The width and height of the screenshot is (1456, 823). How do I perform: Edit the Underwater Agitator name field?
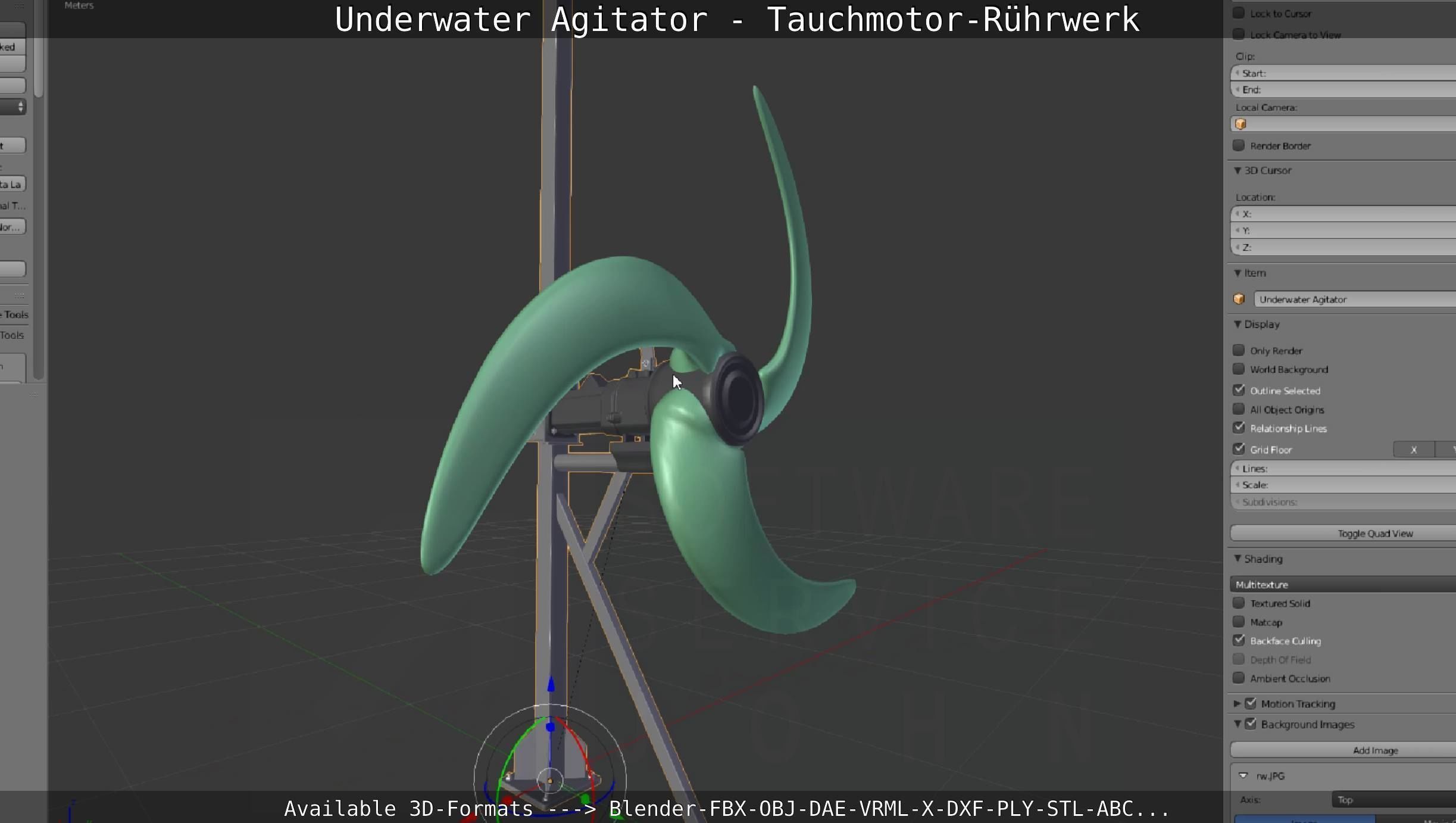coord(1355,299)
